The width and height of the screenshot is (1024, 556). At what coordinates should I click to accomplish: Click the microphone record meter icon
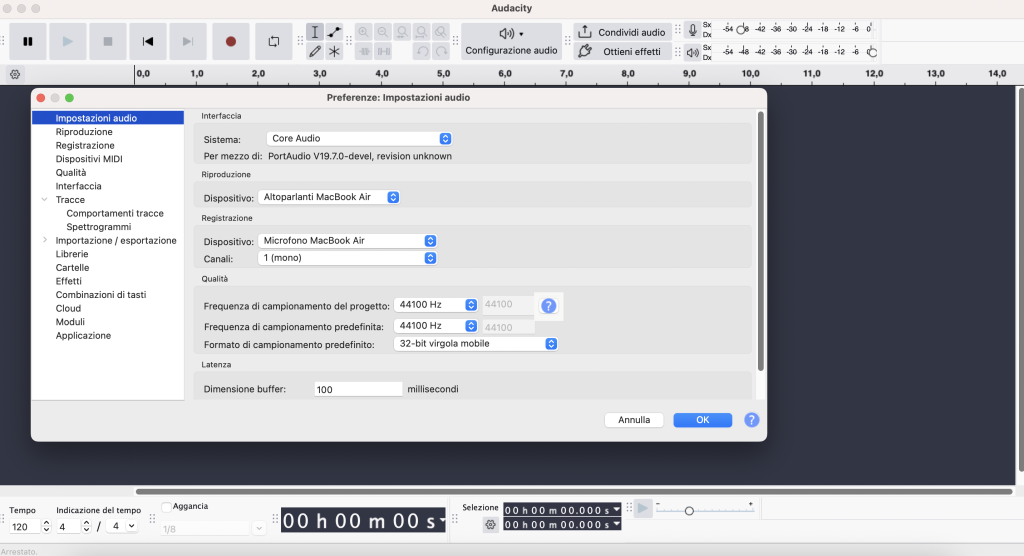coord(692,29)
